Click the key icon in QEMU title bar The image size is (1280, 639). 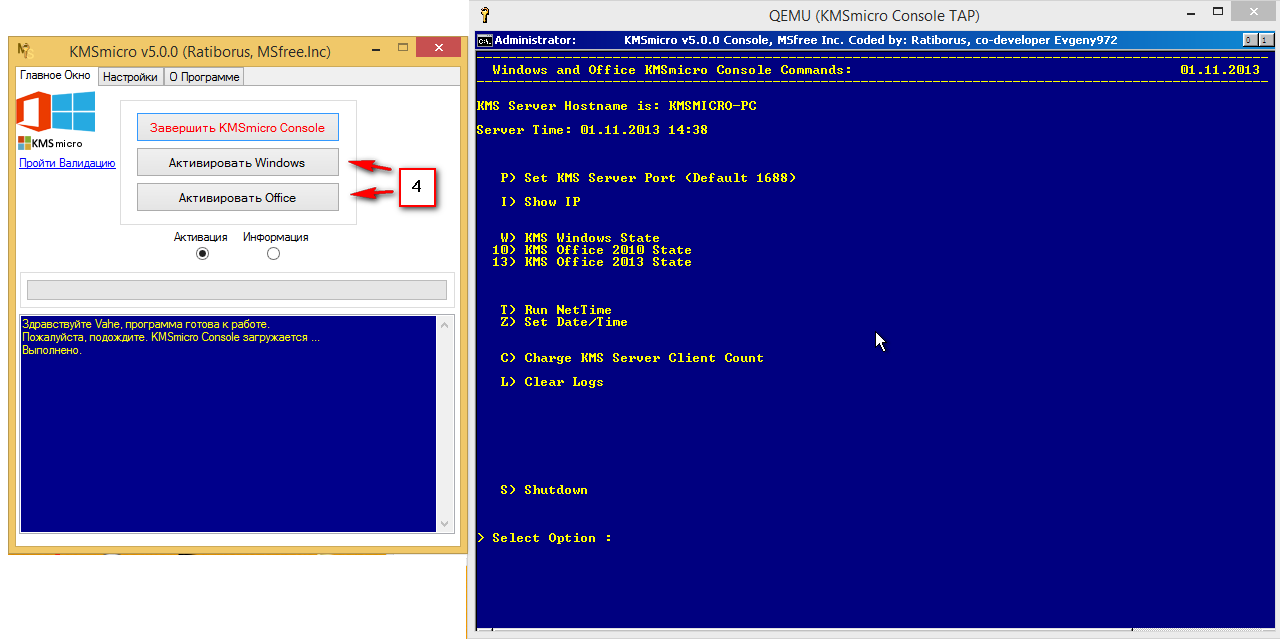[485, 15]
